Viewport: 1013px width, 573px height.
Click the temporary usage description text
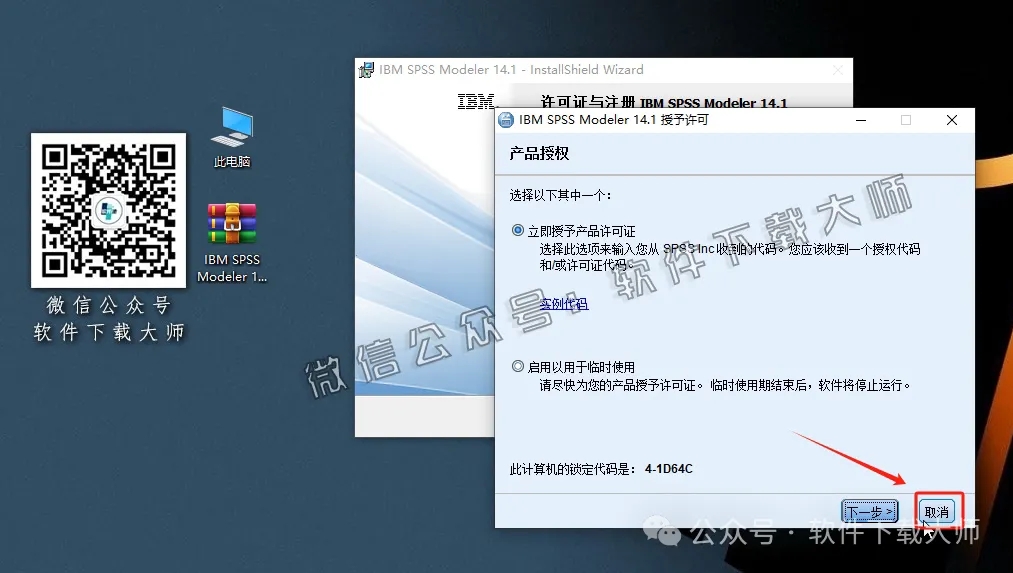(726, 385)
